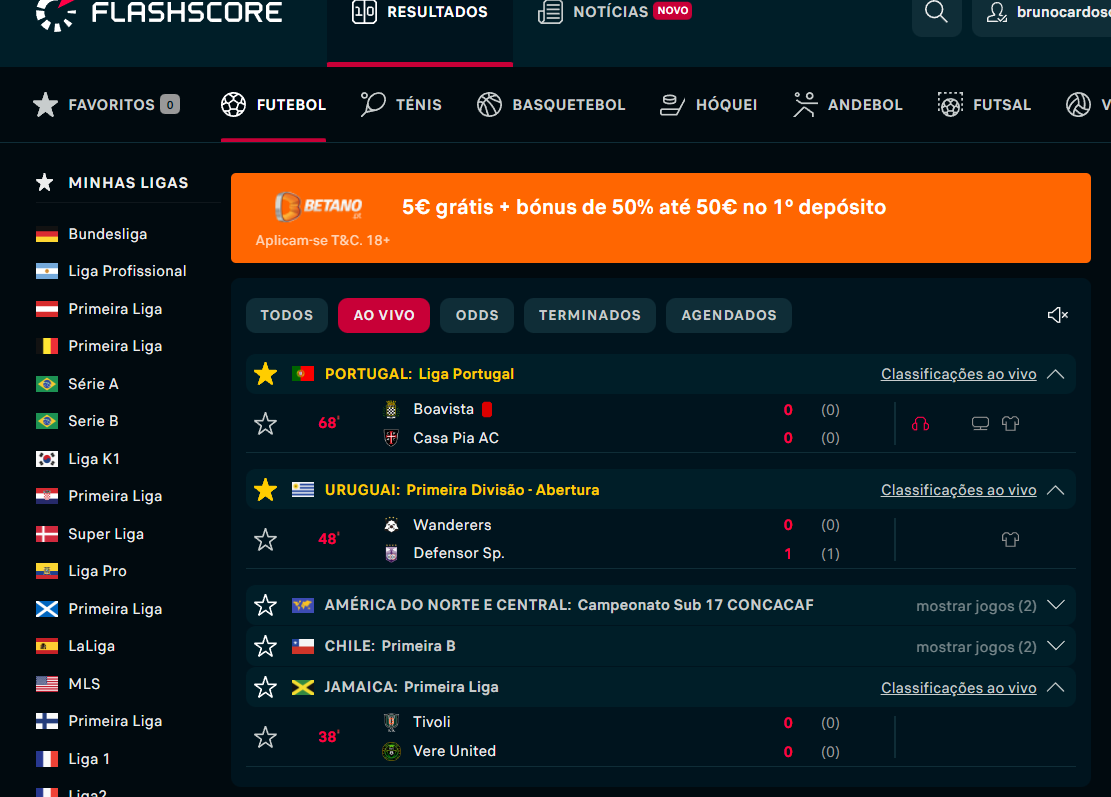Image resolution: width=1111 pixels, height=797 pixels.
Task: Collapse the Jamaica Primeira Liga section
Action: click(1056, 687)
